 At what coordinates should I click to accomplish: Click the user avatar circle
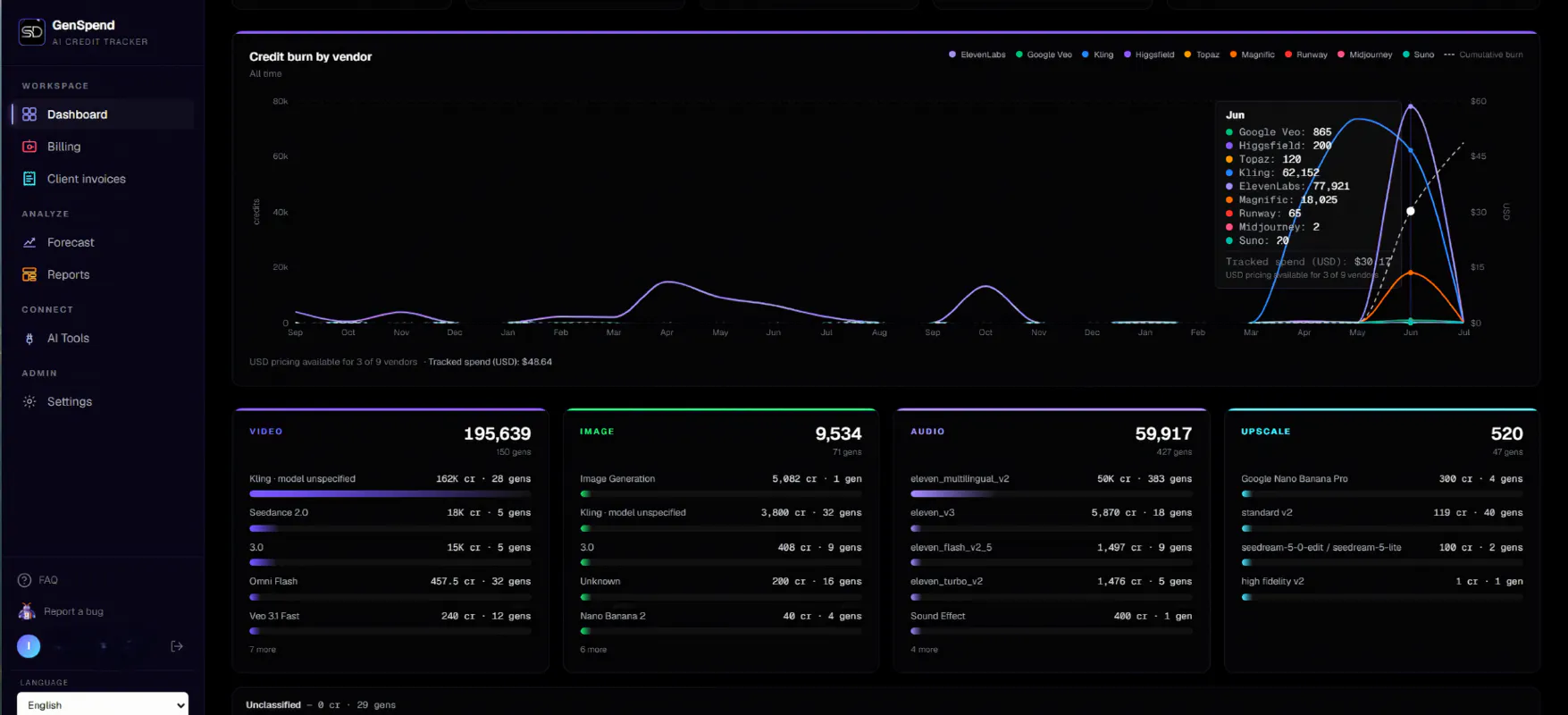coord(29,646)
